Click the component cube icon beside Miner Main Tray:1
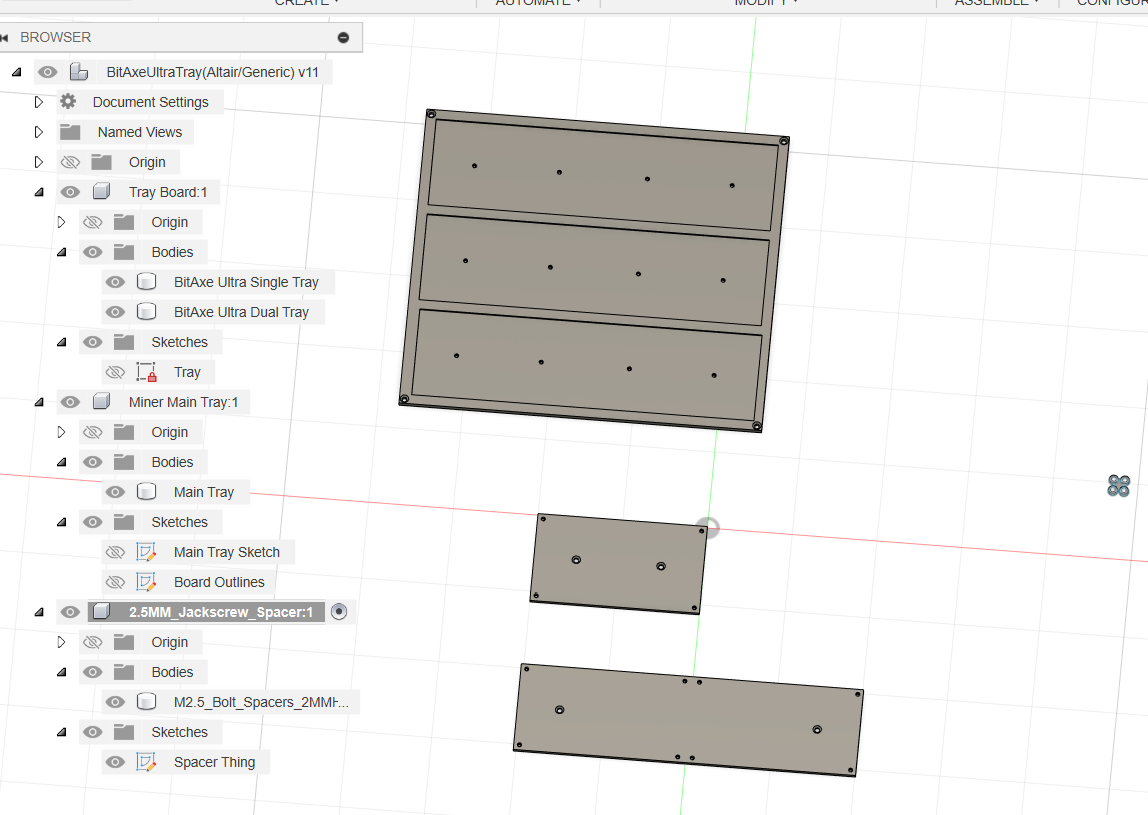The width and height of the screenshot is (1148, 815). pyautogui.click(x=101, y=402)
